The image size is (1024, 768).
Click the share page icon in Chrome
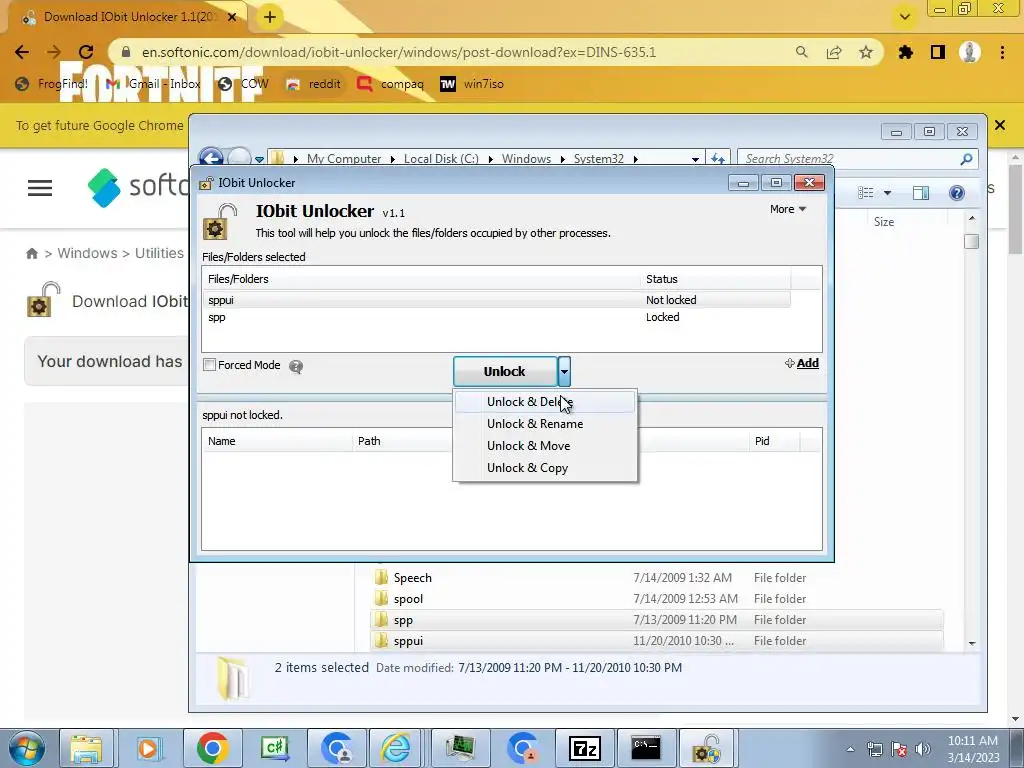tap(834, 52)
